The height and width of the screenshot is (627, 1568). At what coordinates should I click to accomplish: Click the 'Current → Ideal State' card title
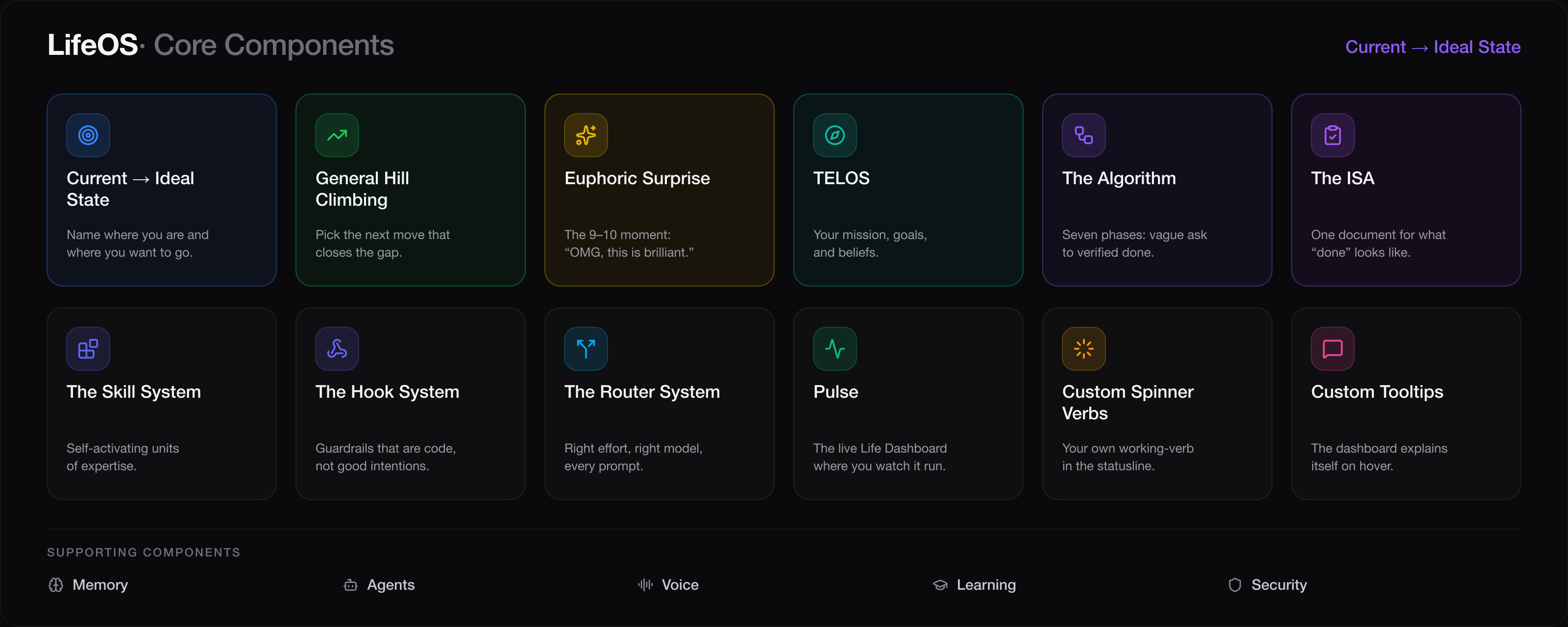pyautogui.click(x=130, y=189)
